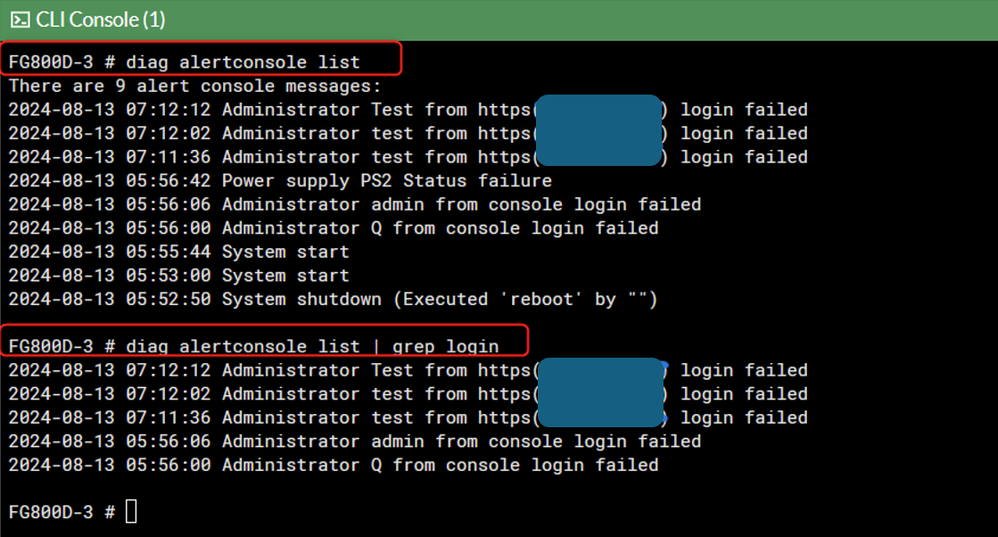The height and width of the screenshot is (537, 998).
Task: Click the terminal icon in the title bar
Action: click(19, 20)
